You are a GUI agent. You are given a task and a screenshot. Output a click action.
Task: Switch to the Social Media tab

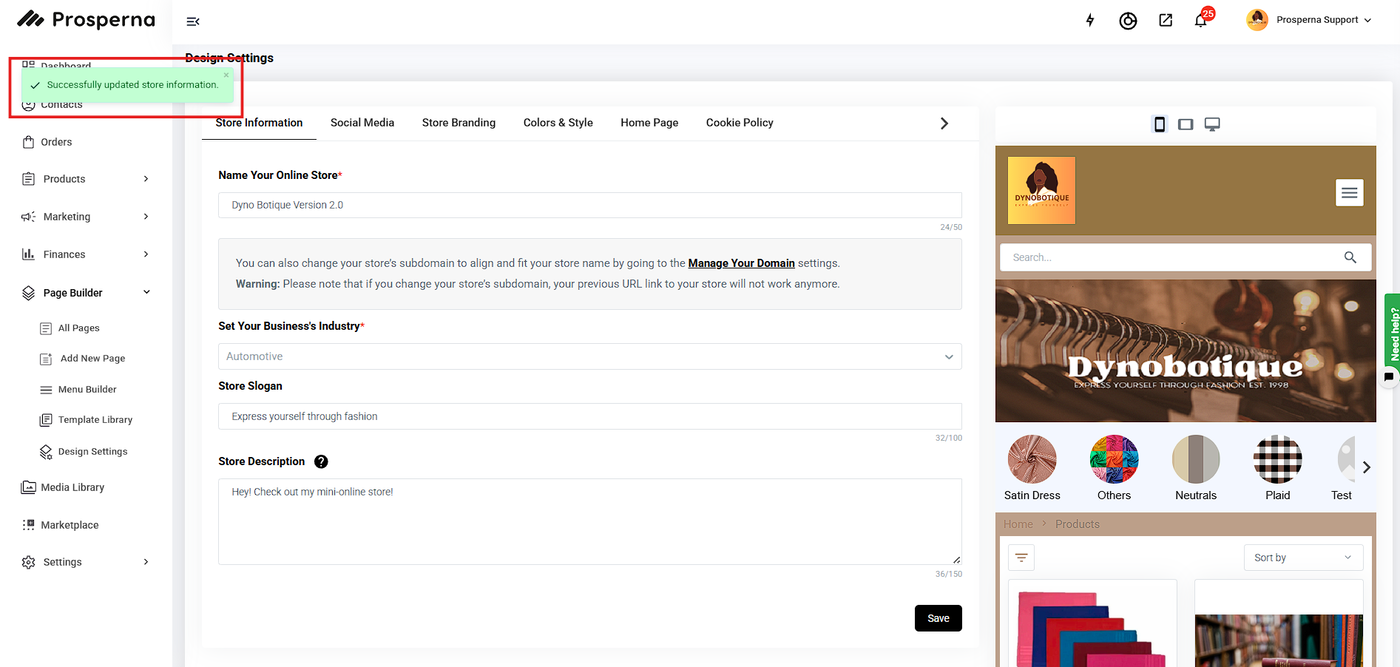coord(362,123)
